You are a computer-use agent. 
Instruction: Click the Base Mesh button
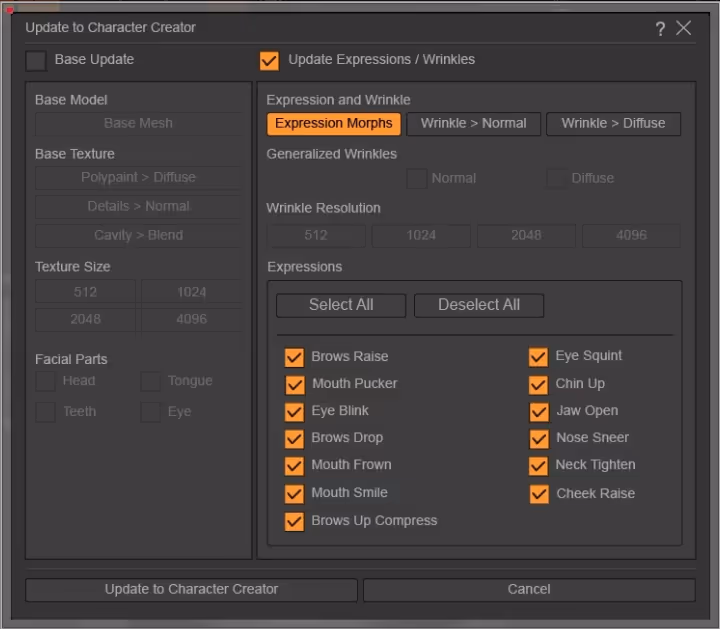(138, 124)
